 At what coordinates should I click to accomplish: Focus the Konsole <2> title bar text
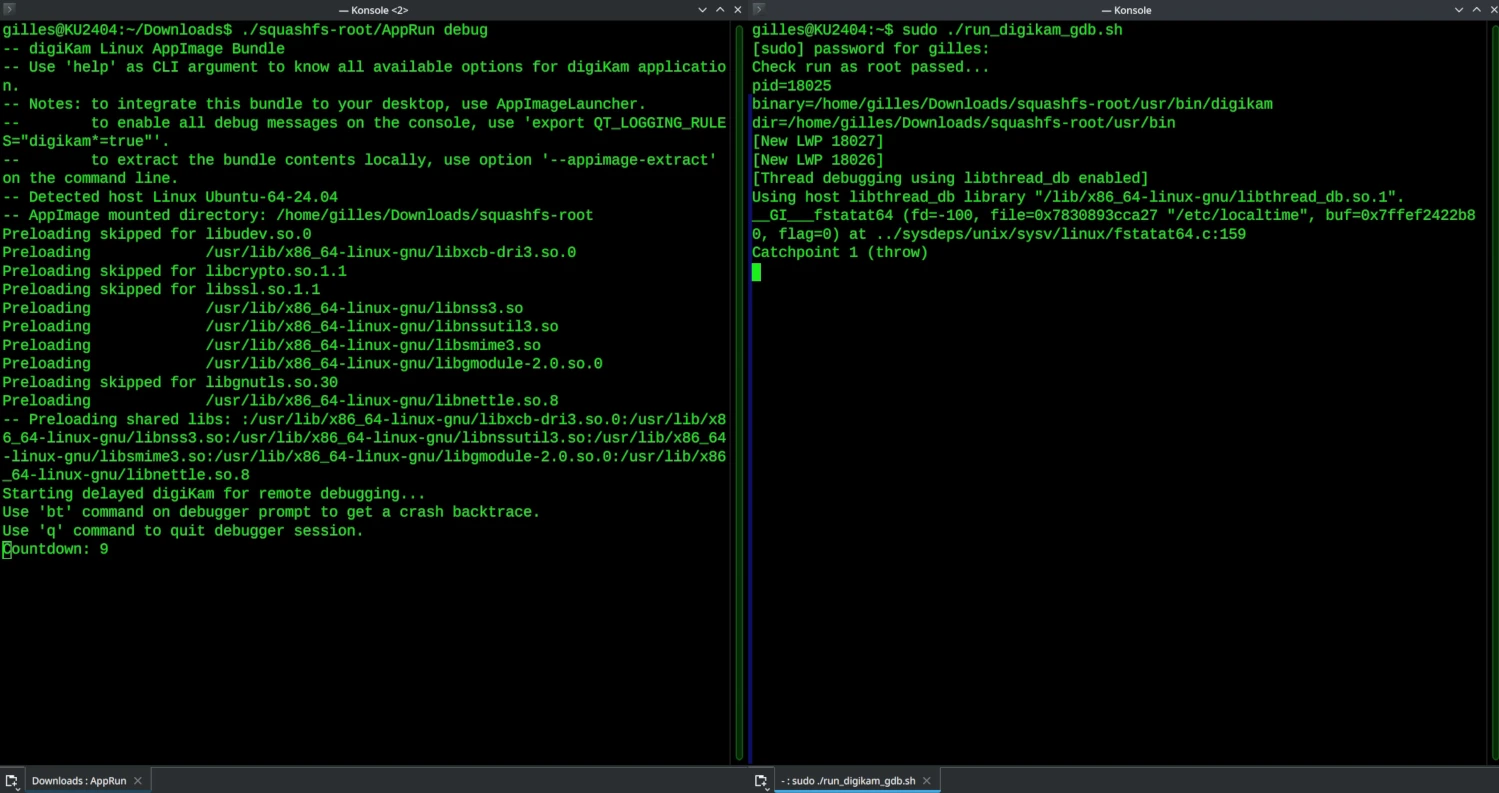pos(373,9)
